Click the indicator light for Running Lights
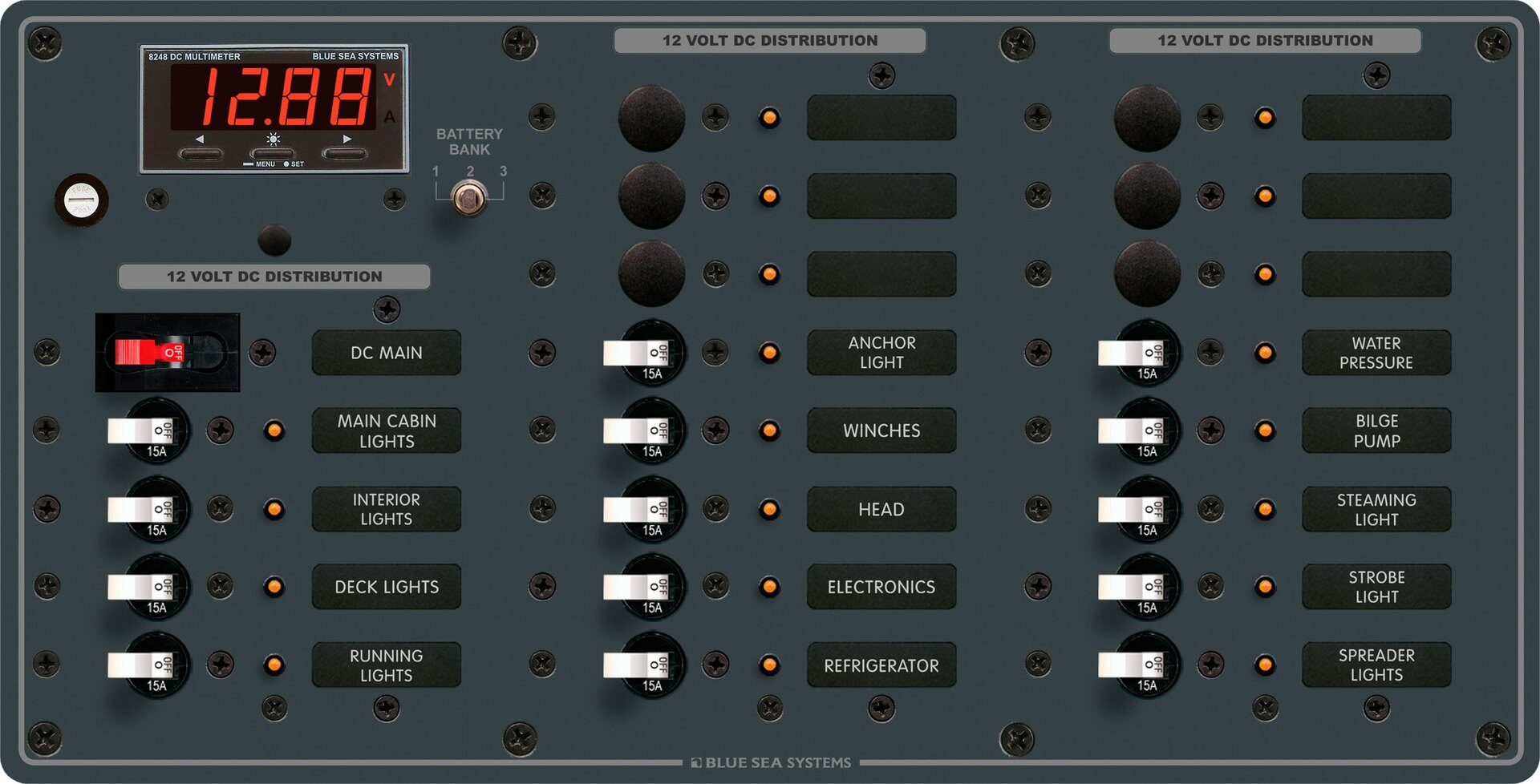 tap(274, 665)
